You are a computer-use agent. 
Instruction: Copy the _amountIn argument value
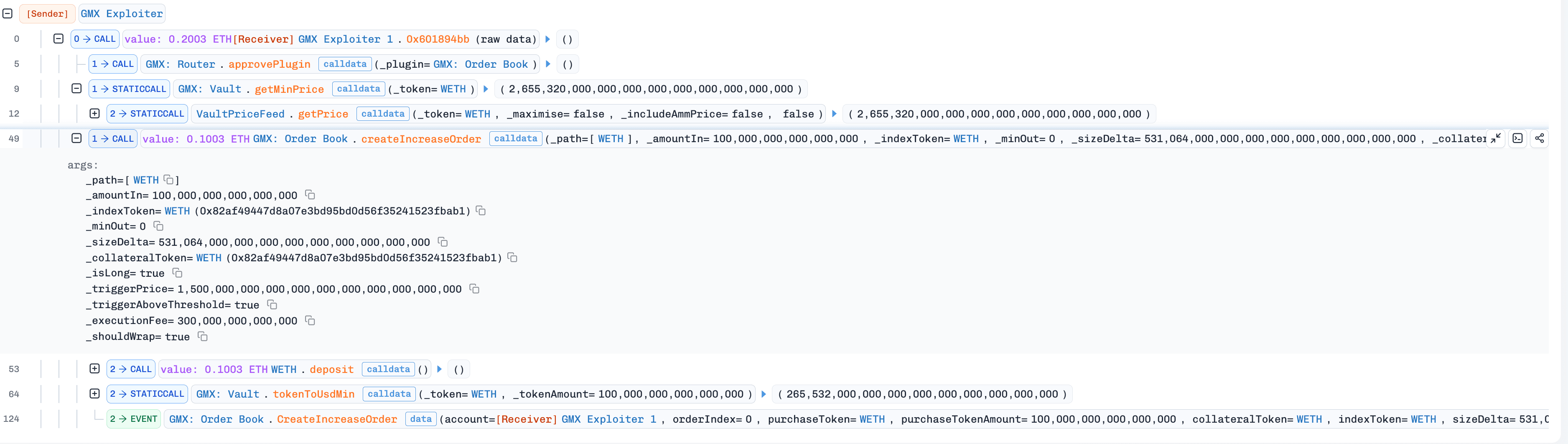310,195
